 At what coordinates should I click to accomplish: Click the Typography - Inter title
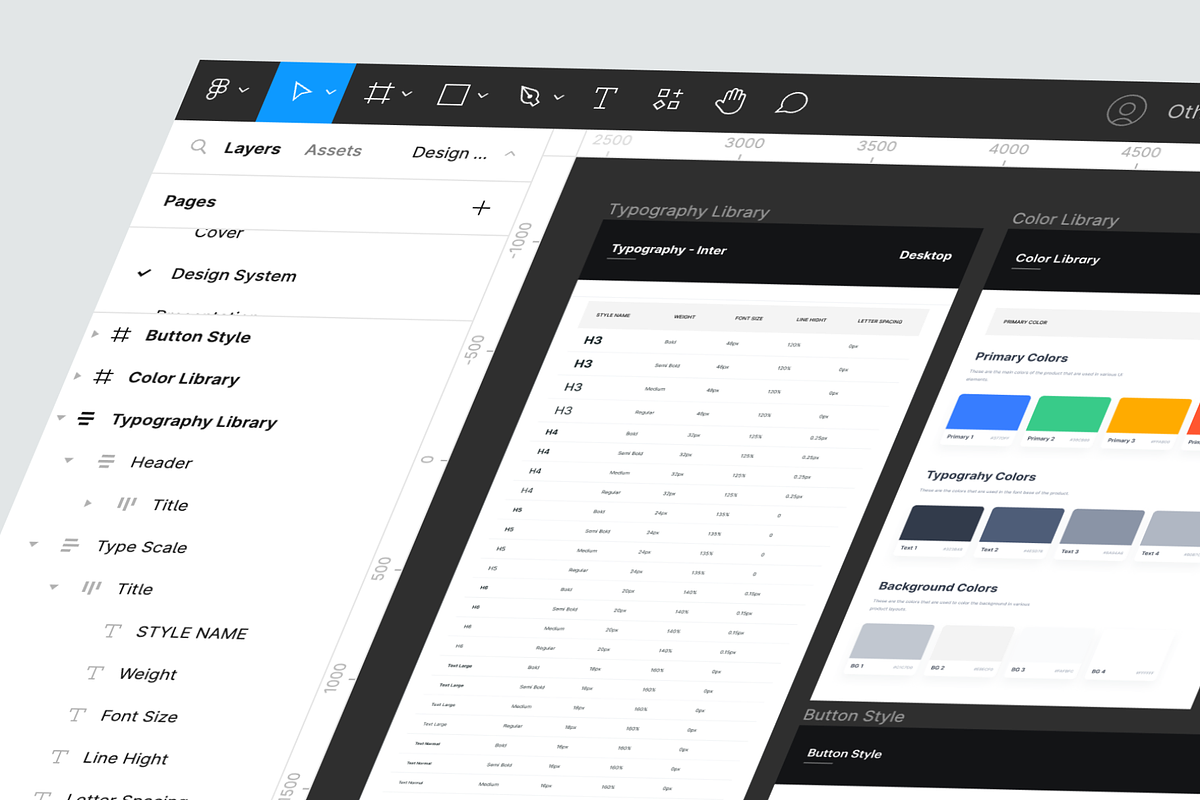pyautogui.click(x=668, y=249)
